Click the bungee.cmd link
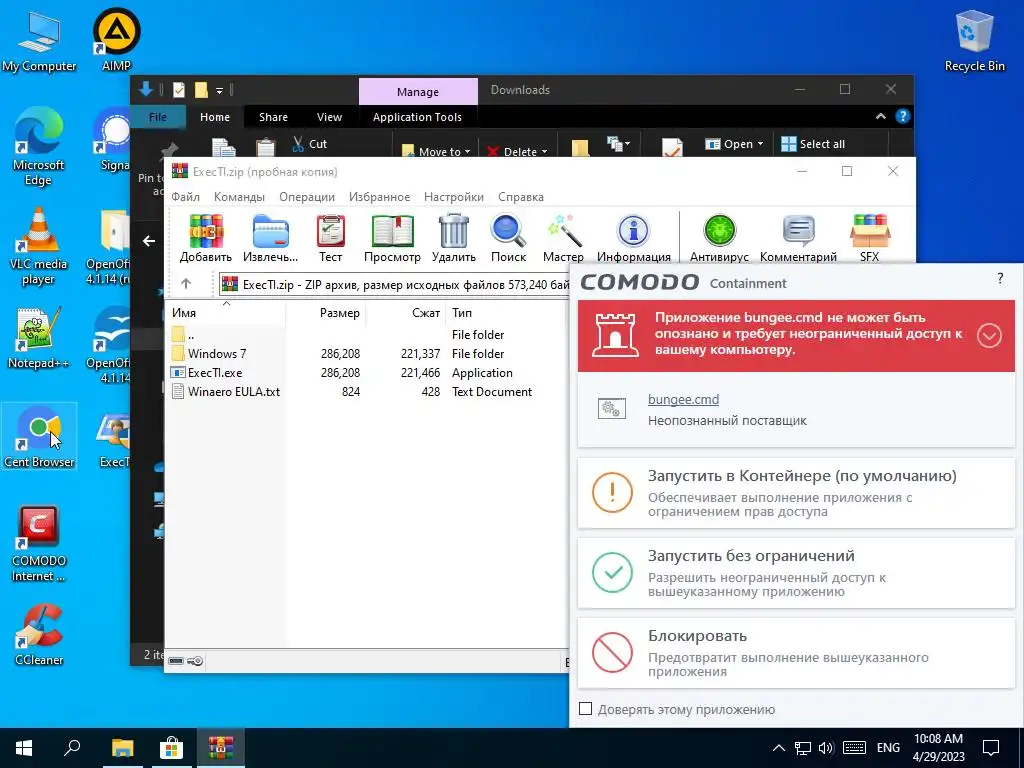 (x=683, y=399)
